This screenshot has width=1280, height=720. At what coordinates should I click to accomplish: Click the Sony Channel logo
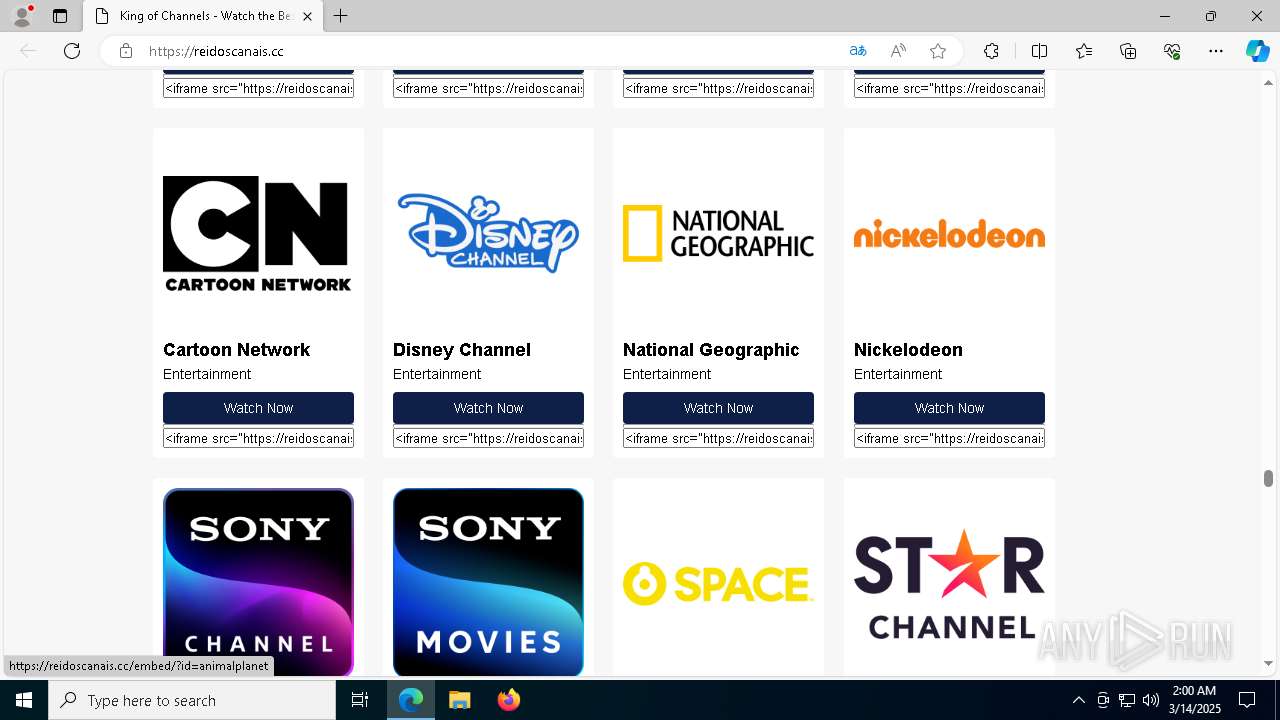pyautogui.click(x=258, y=582)
